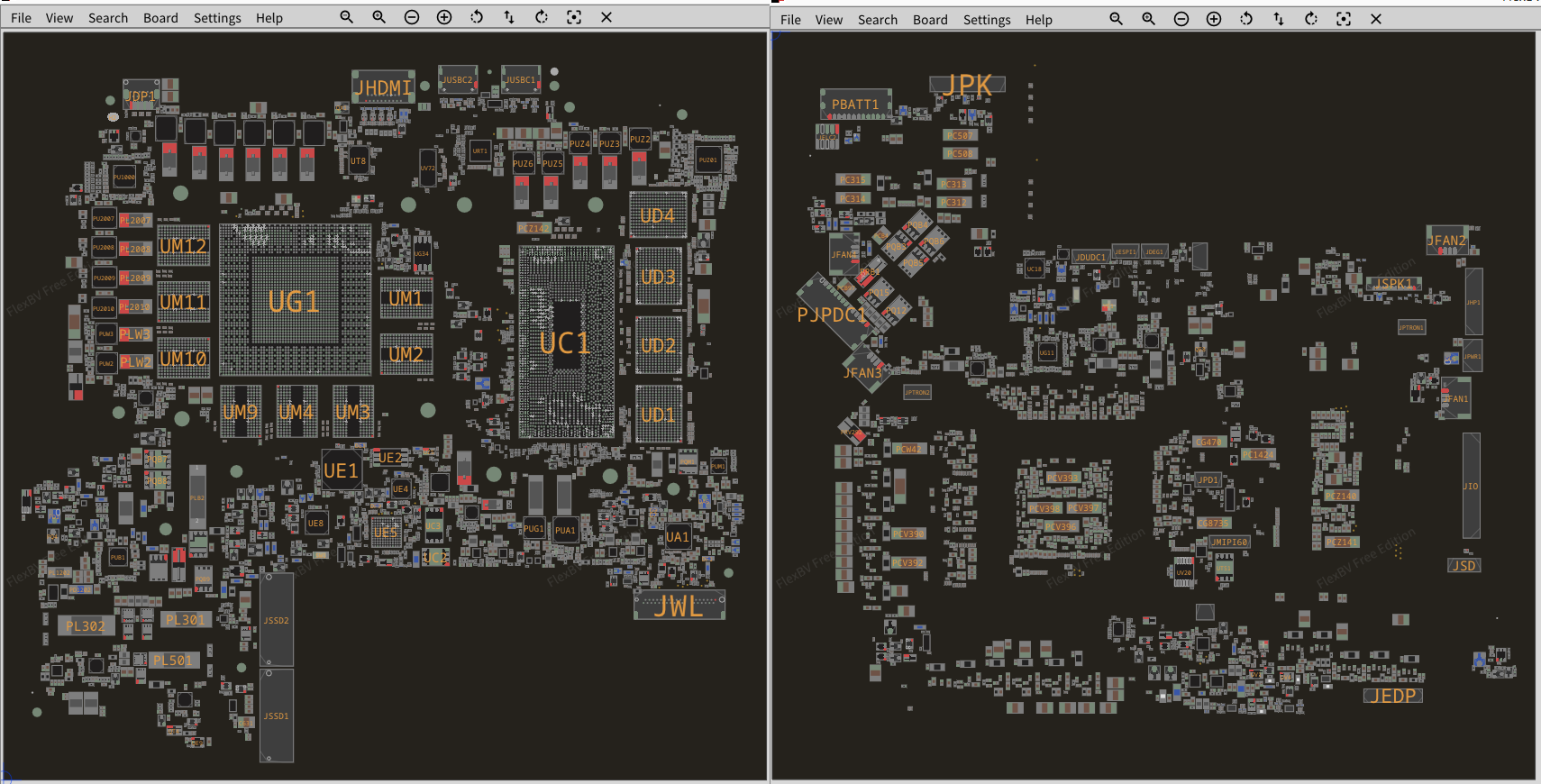The width and height of the screenshot is (1541, 784).
Task: Select the JHDMI connector component
Action: [383, 87]
